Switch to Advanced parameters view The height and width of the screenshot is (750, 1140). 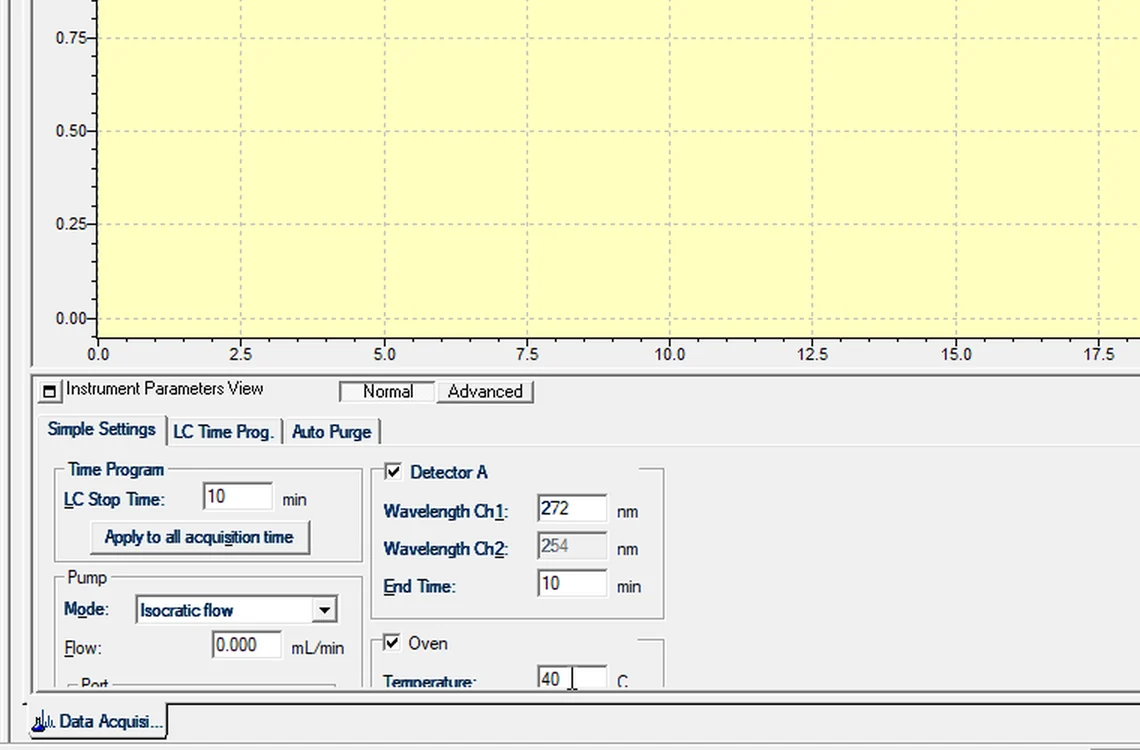(x=485, y=392)
